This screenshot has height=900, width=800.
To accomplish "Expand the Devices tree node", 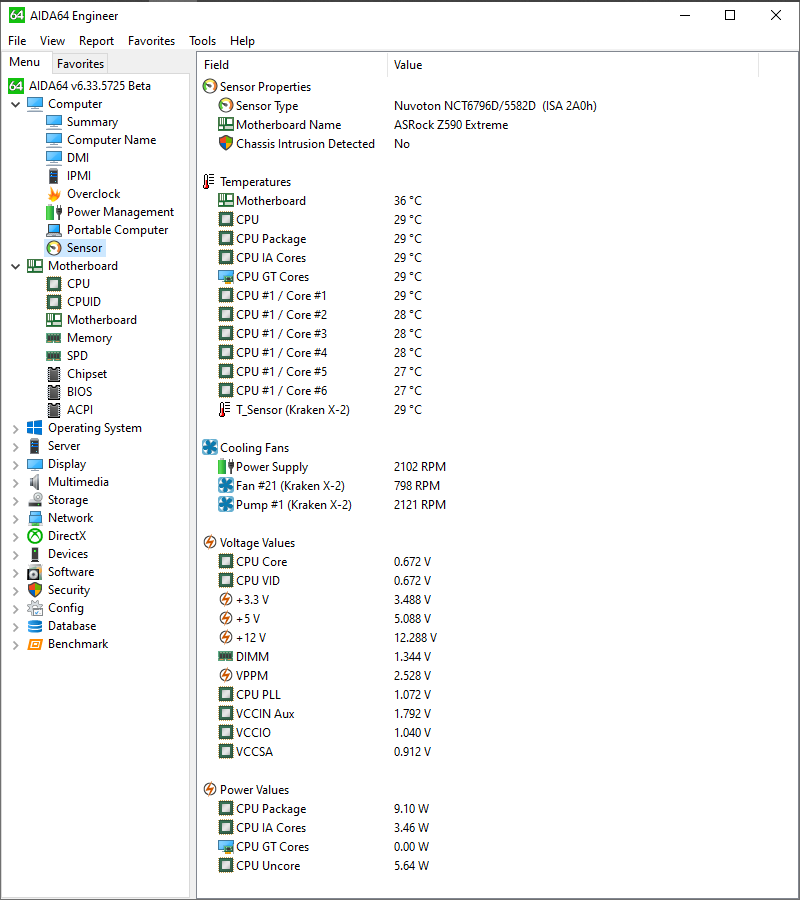I will click(x=15, y=554).
